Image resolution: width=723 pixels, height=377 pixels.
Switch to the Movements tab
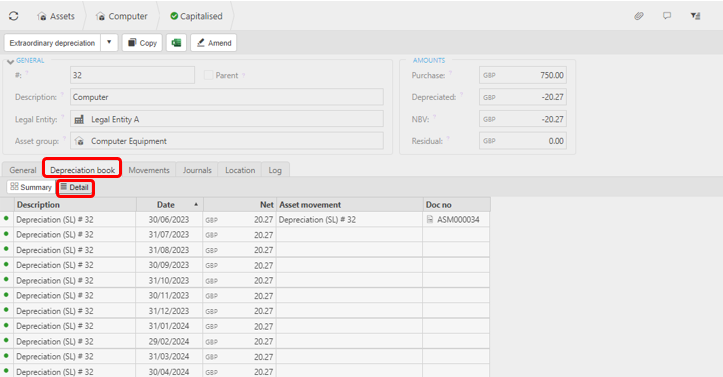point(149,170)
